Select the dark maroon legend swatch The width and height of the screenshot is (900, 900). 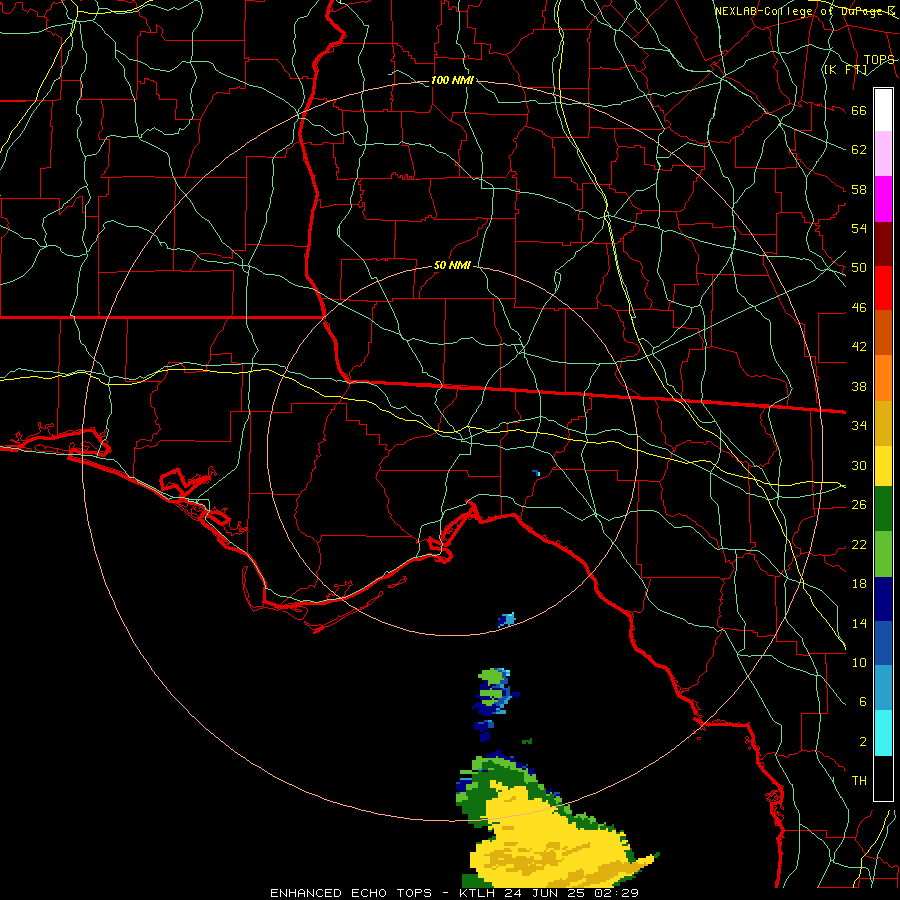tap(883, 244)
